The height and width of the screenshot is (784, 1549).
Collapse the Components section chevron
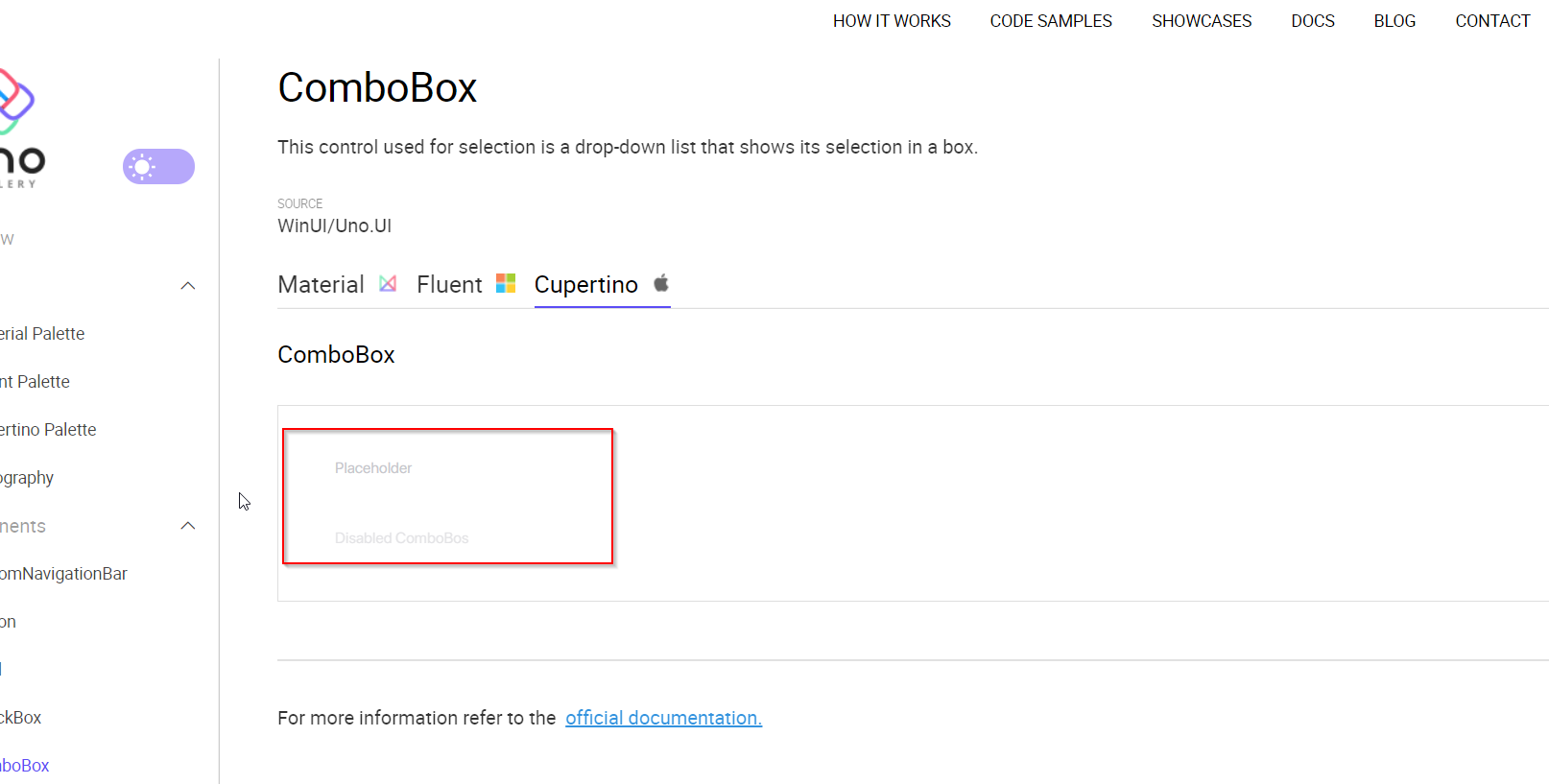[187, 526]
